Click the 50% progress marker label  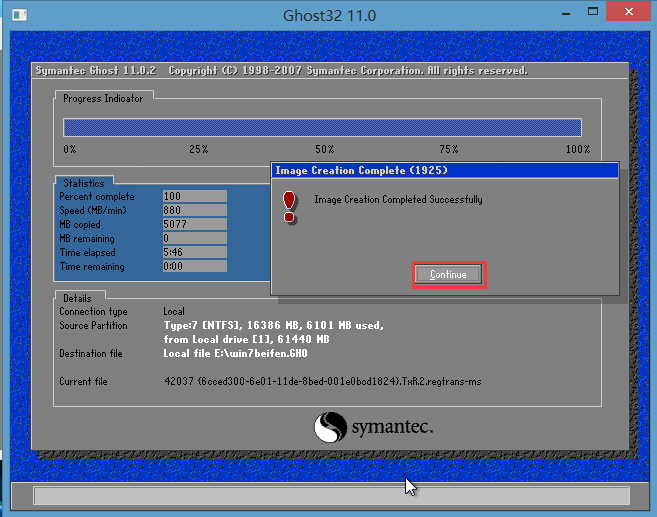[325, 149]
